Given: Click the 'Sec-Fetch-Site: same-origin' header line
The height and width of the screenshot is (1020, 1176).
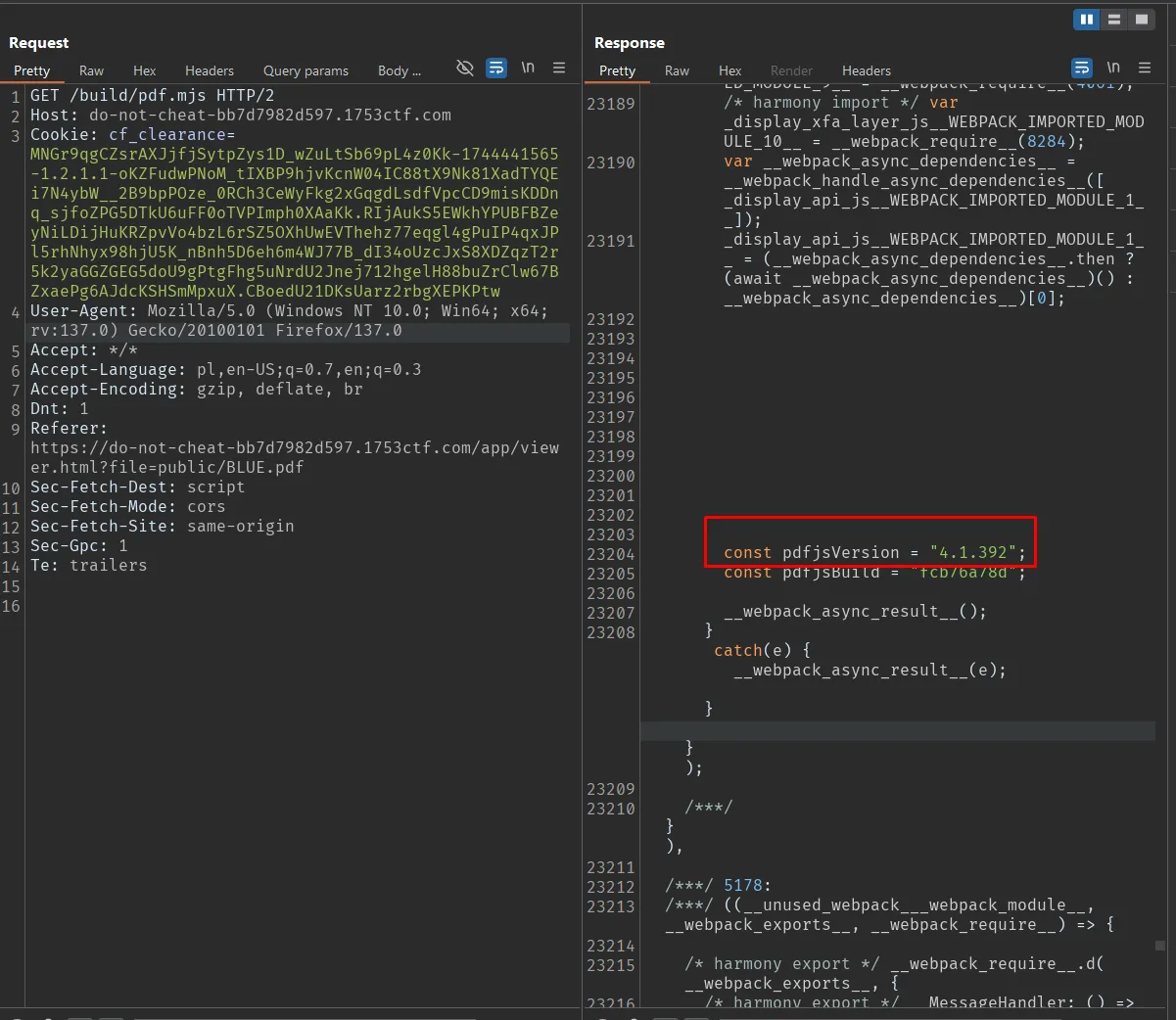Looking at the screenshot, I should tap(163, 527).
